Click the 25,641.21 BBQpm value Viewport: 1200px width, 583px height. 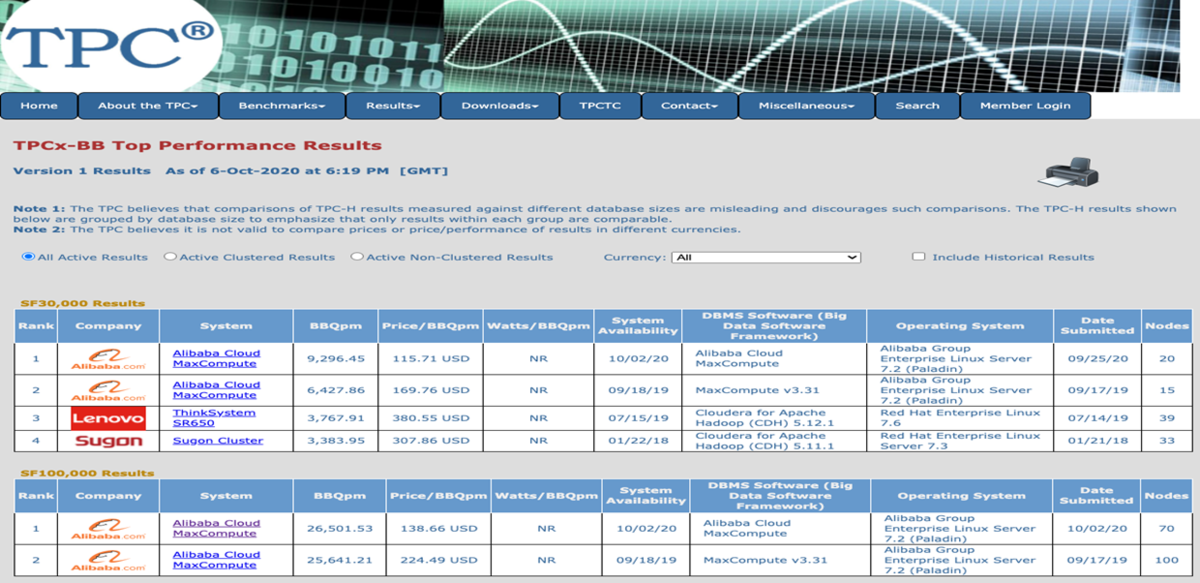click(x=342, y=560)
